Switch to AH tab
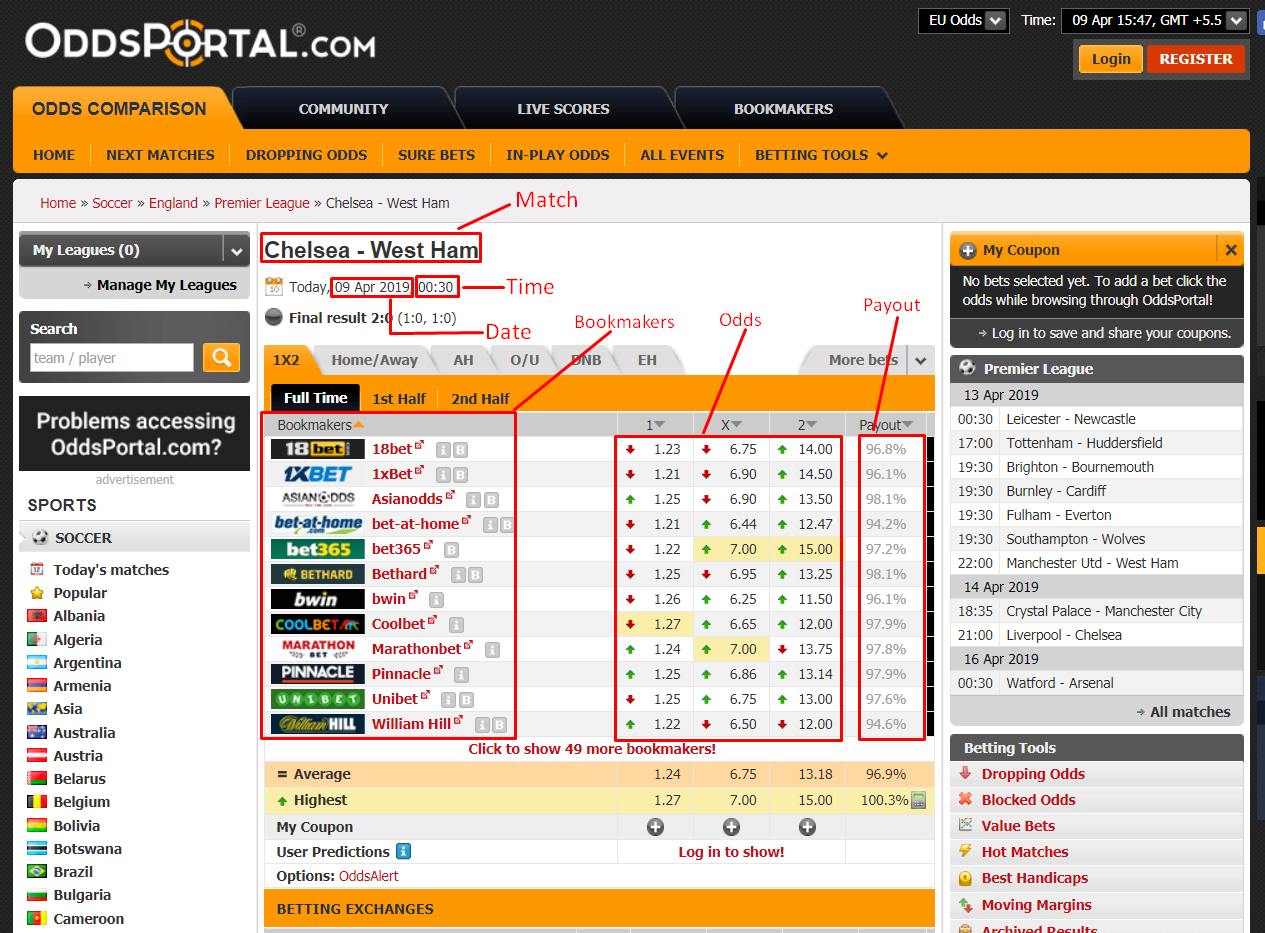Image resolution: width=1265 pixels, height=933 pixels. (x=463, y=360)
